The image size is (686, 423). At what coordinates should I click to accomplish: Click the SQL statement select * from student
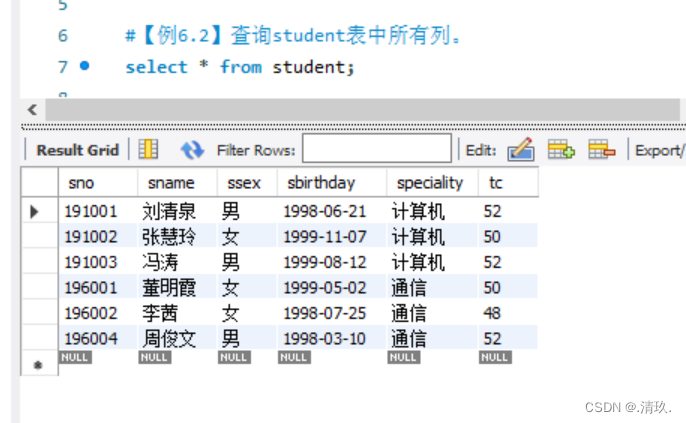(239, 67)
